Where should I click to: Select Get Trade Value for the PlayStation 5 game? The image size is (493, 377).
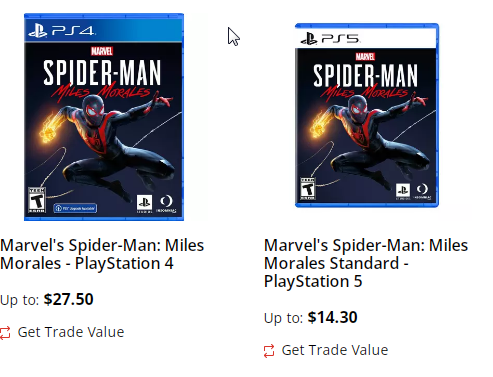click(x=335, y=350)
